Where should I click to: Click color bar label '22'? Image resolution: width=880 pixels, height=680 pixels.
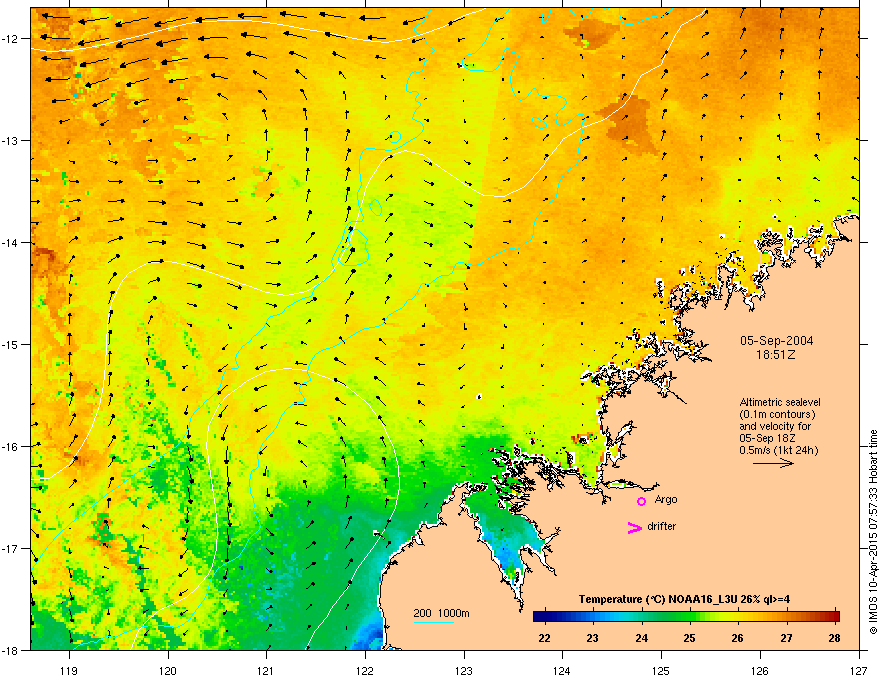544,638
